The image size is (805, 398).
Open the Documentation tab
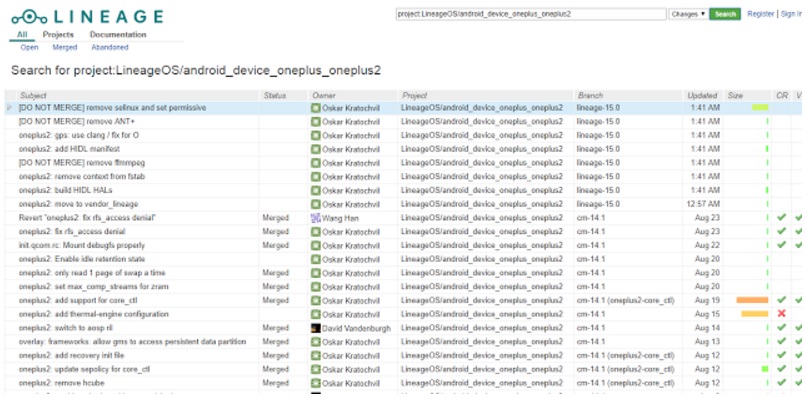coord(118,34)
